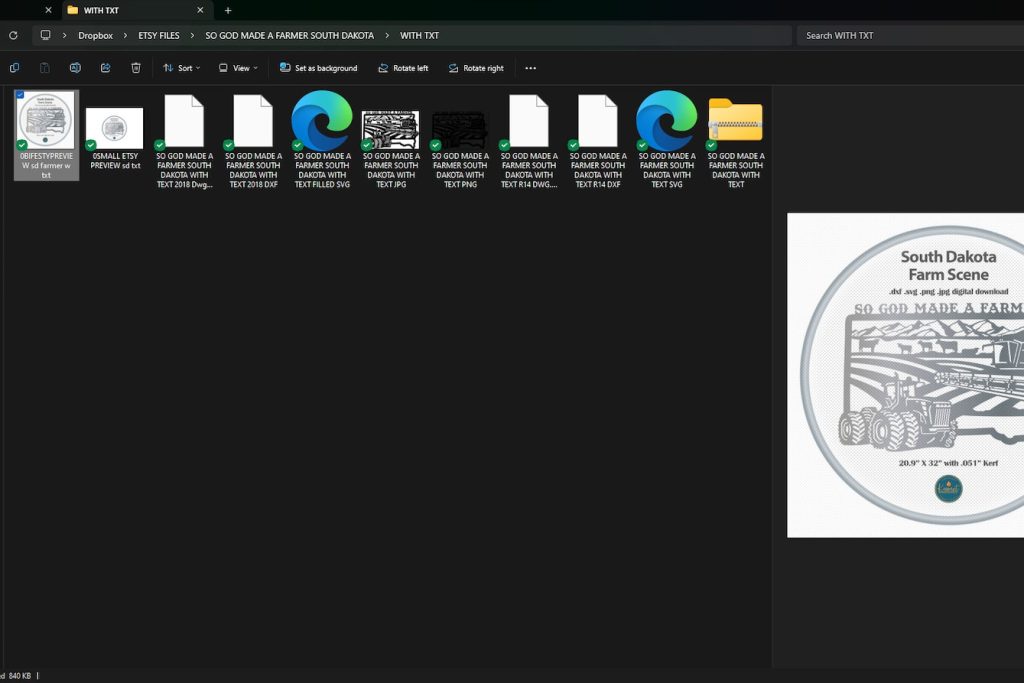The image size is (1024, 683).
Task: Select the zipped folder file icon
Action: click(735, 121)
